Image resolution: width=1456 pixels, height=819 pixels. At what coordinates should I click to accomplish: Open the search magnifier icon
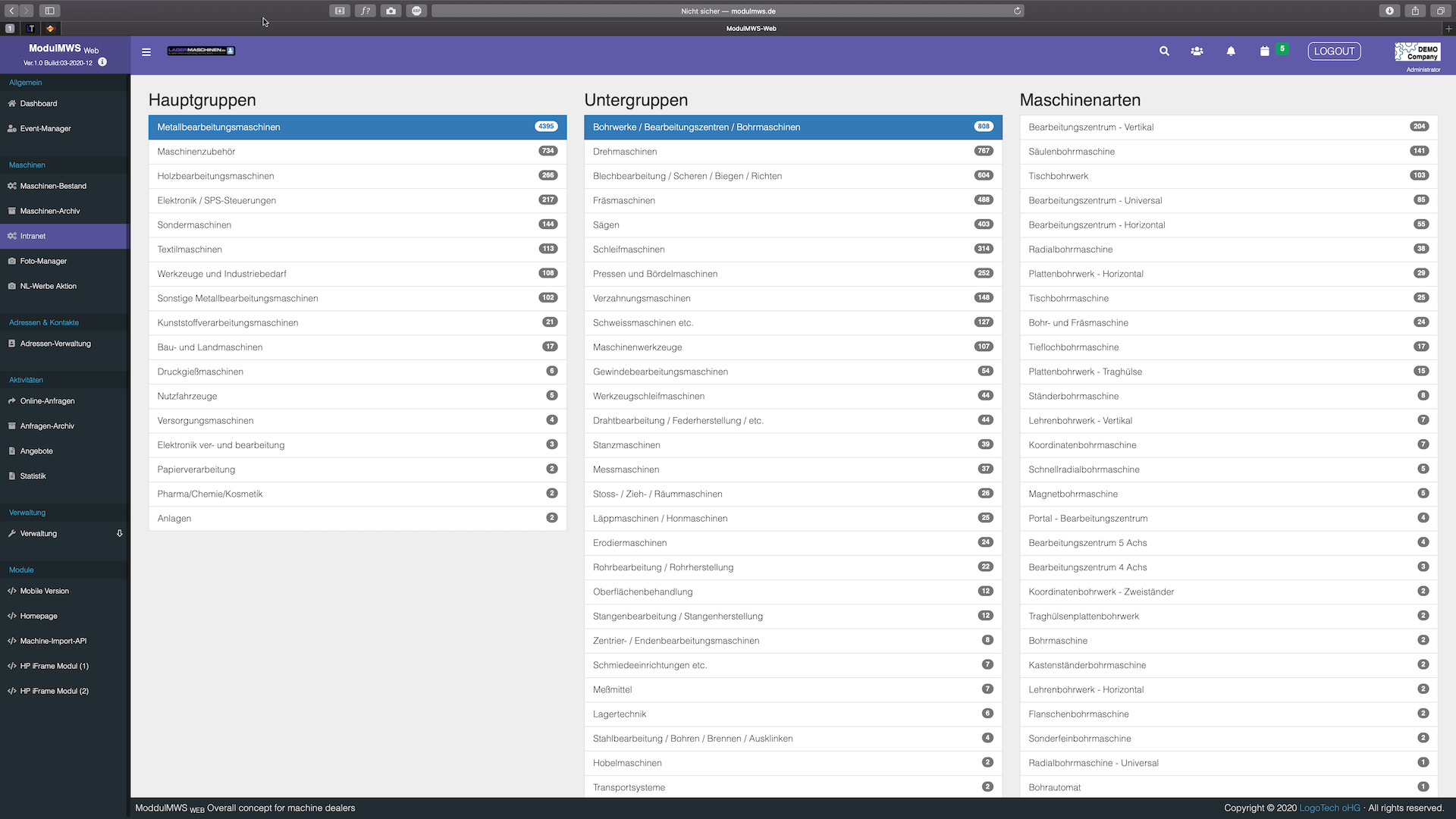click(x=1164, y=52)
